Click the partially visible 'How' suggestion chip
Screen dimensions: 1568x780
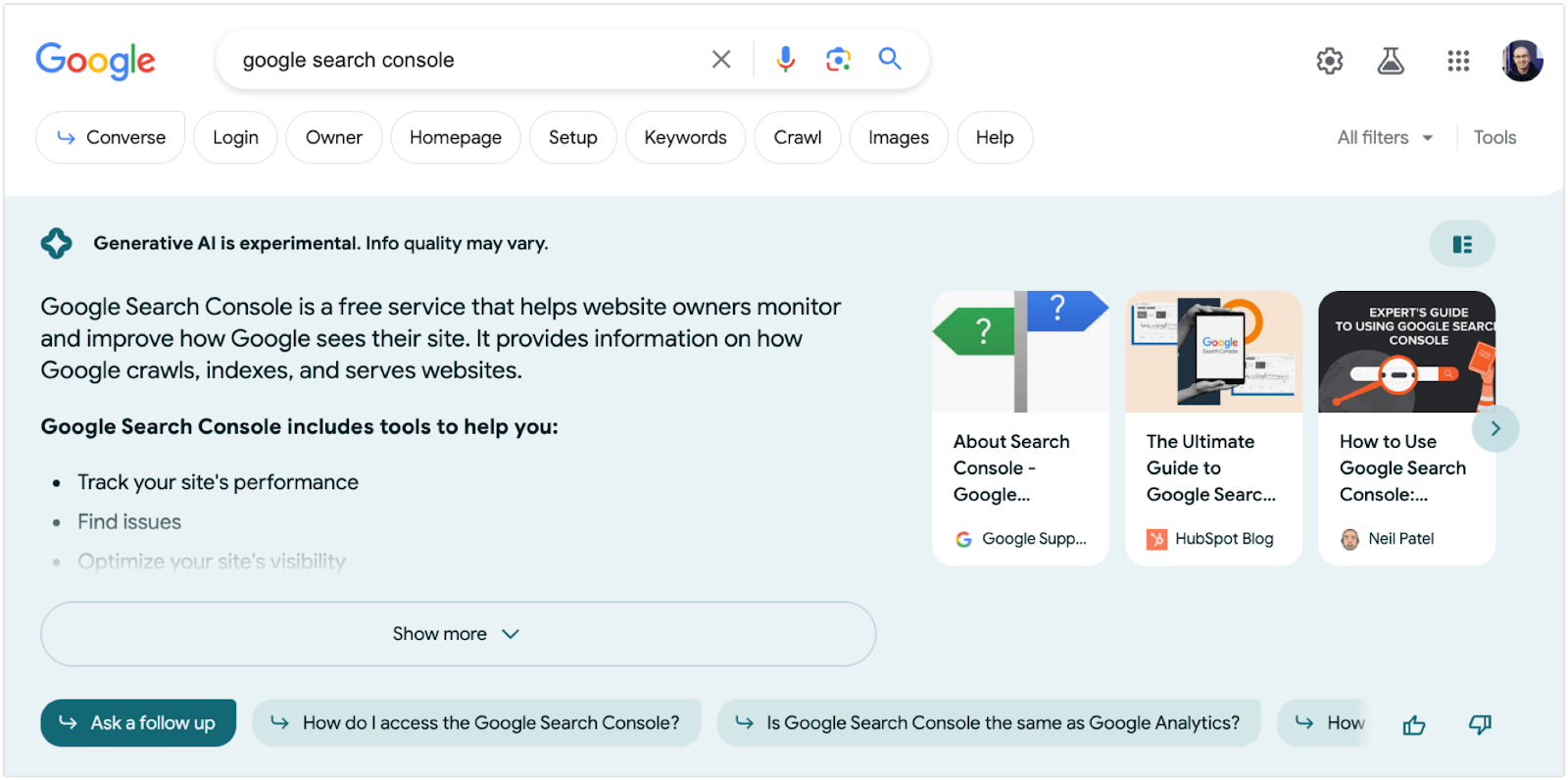point(1322,723)
